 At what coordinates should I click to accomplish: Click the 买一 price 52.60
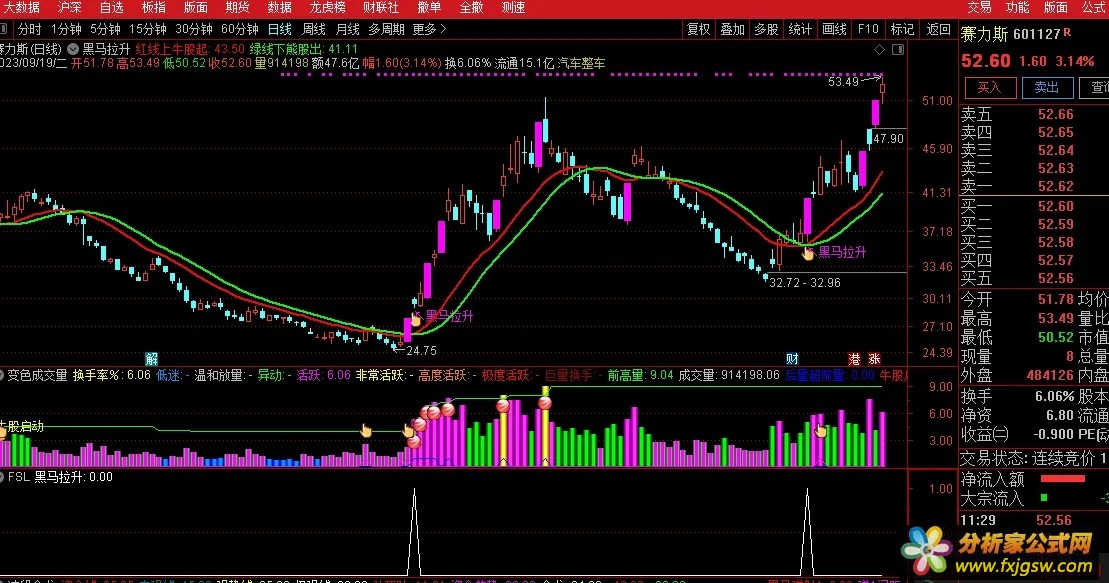point(1055,207)
